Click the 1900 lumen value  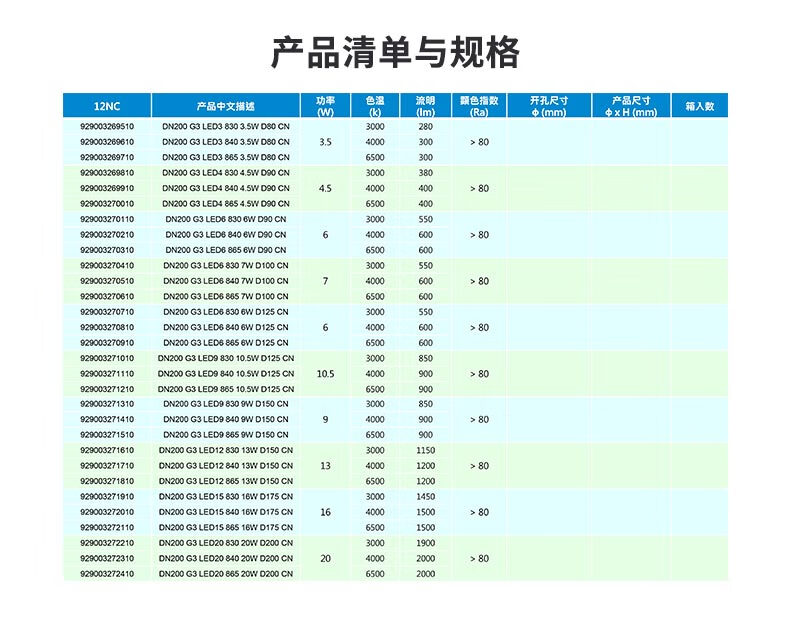point(425,543)
